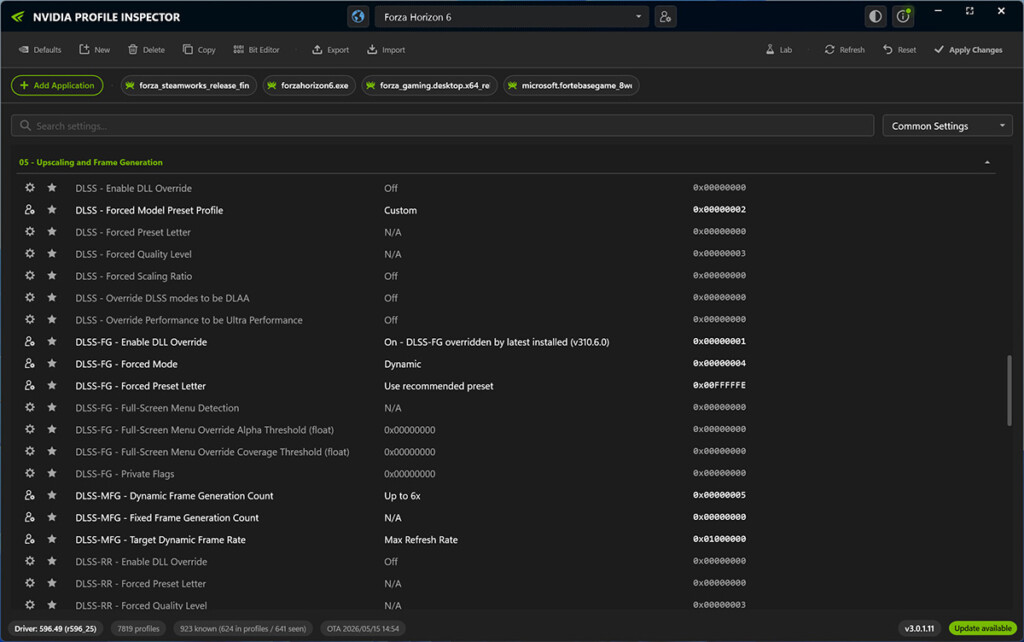The image size is (1024, 642).
Task: Click the Delete profile button
Action: coord(146,50)
